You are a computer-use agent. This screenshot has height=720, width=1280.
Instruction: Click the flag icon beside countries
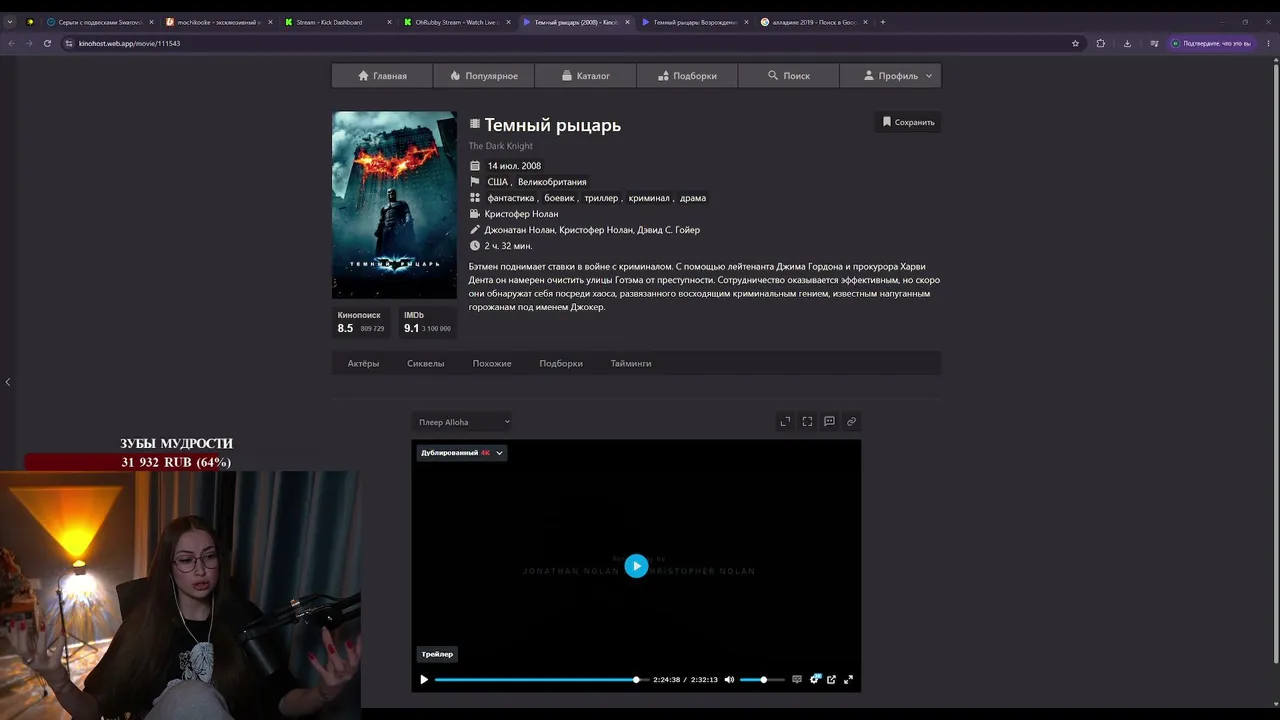coord(475,182)
